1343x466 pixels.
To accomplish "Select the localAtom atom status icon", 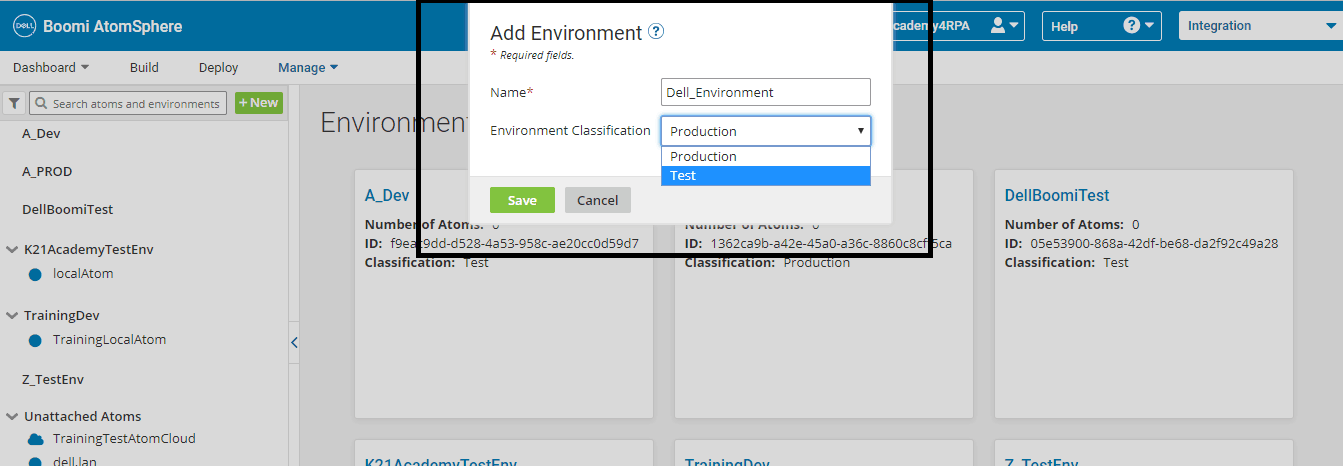I will click(35, 274).
